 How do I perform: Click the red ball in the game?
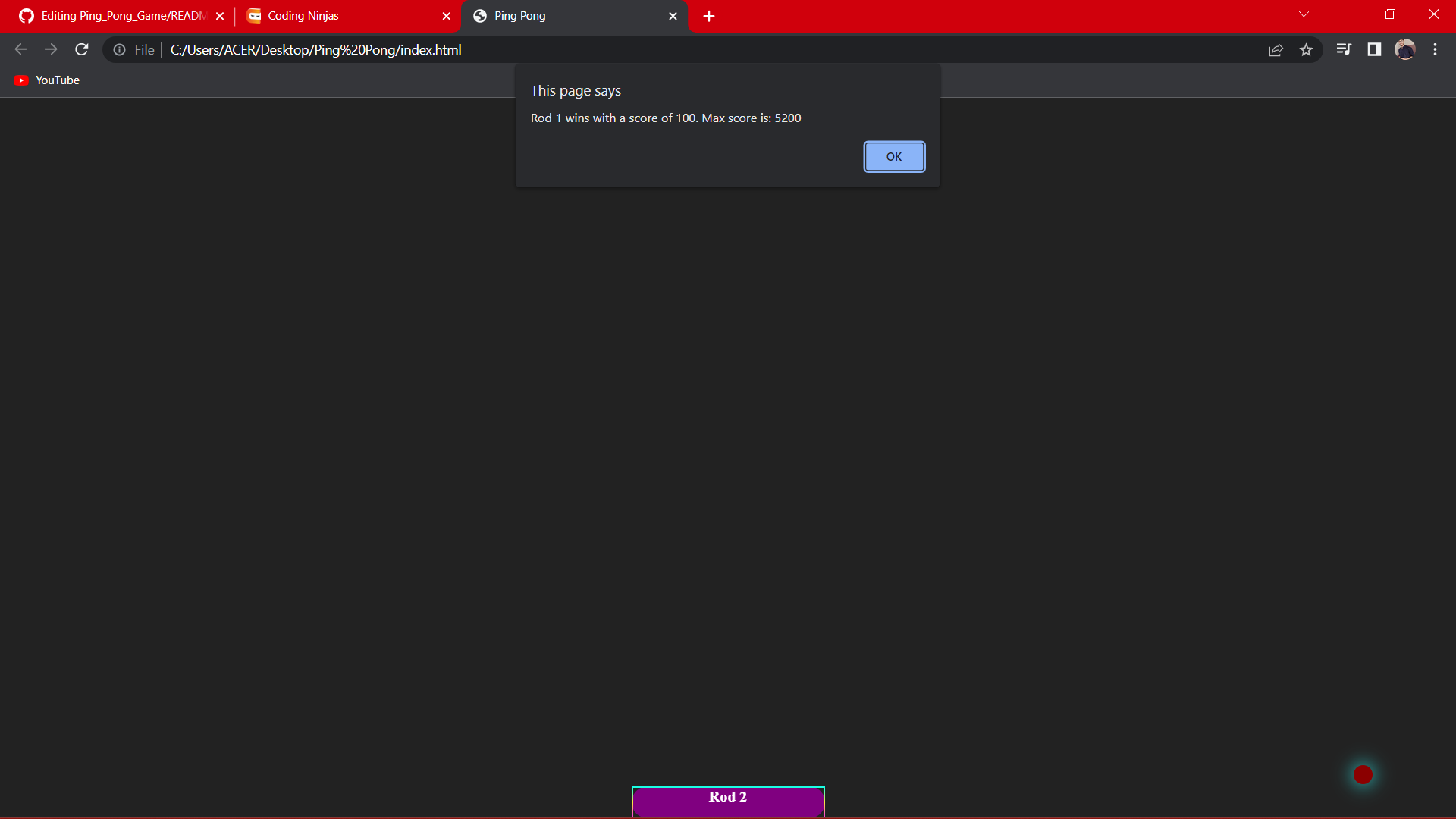(1363, 774)
